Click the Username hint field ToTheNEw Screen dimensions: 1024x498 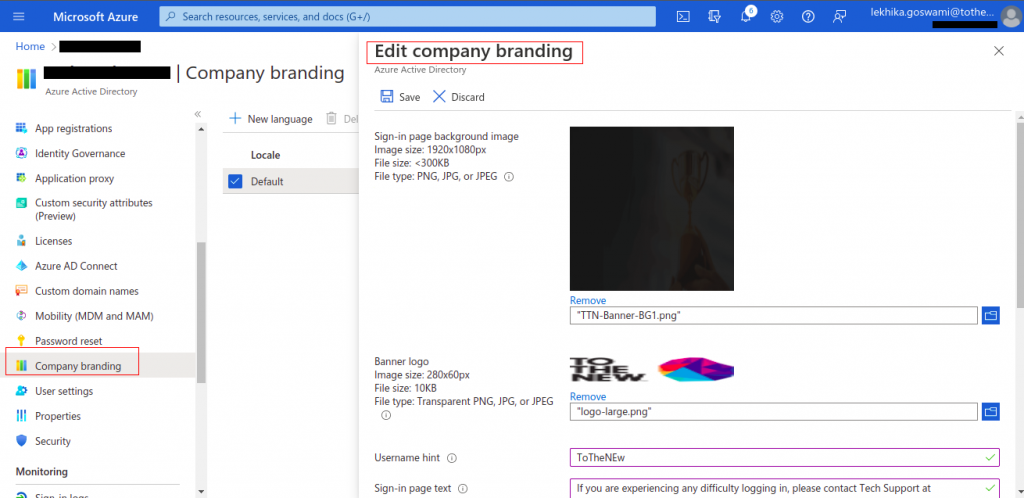click(x=784, y=458)
